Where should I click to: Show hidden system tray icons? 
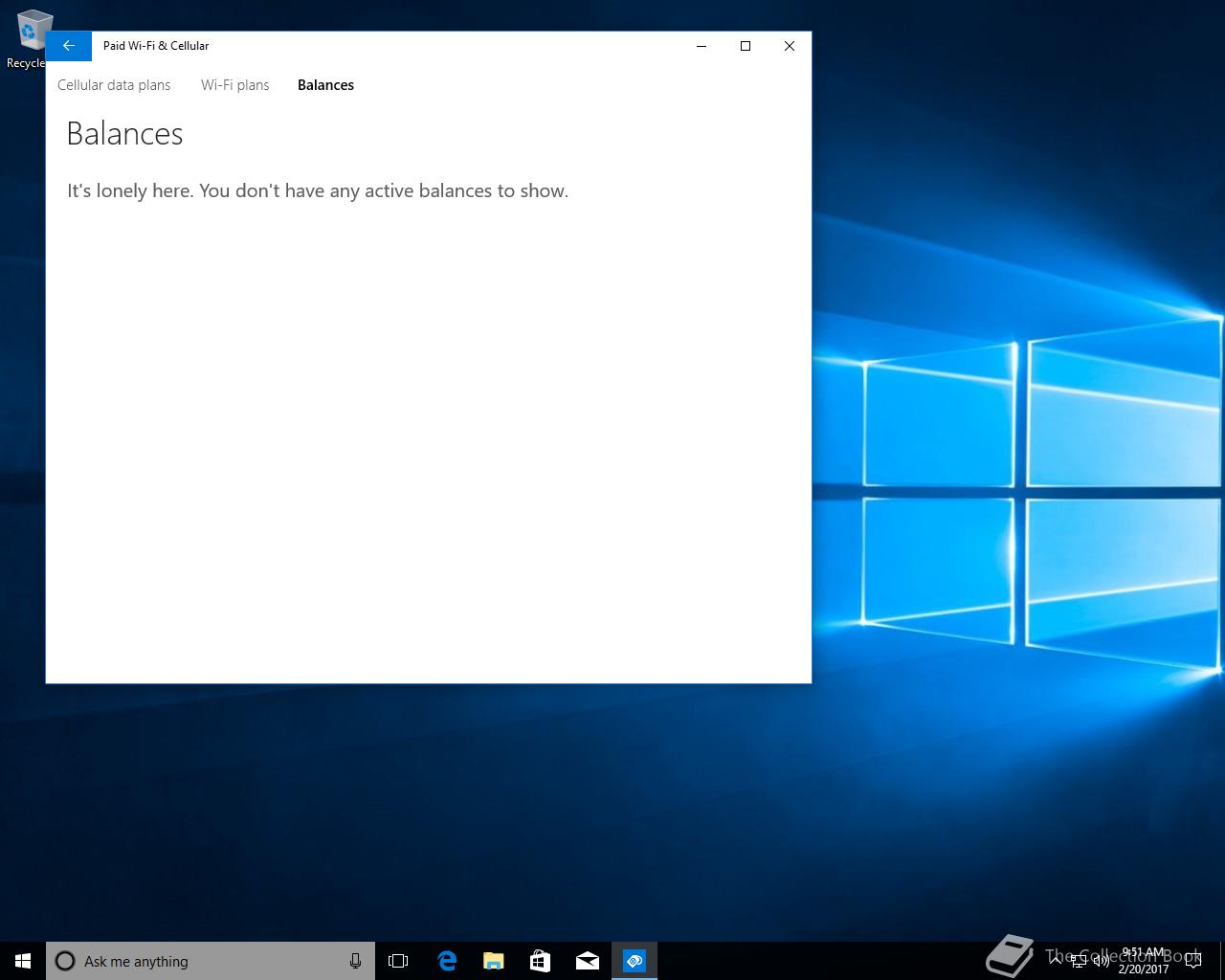click(1056, 960)
